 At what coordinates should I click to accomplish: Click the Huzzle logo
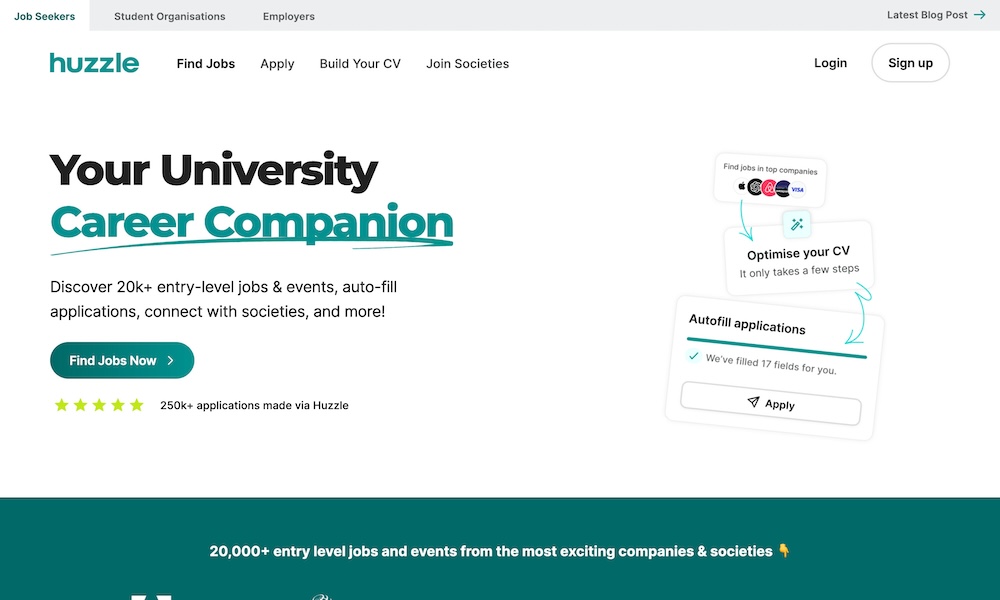94,63
